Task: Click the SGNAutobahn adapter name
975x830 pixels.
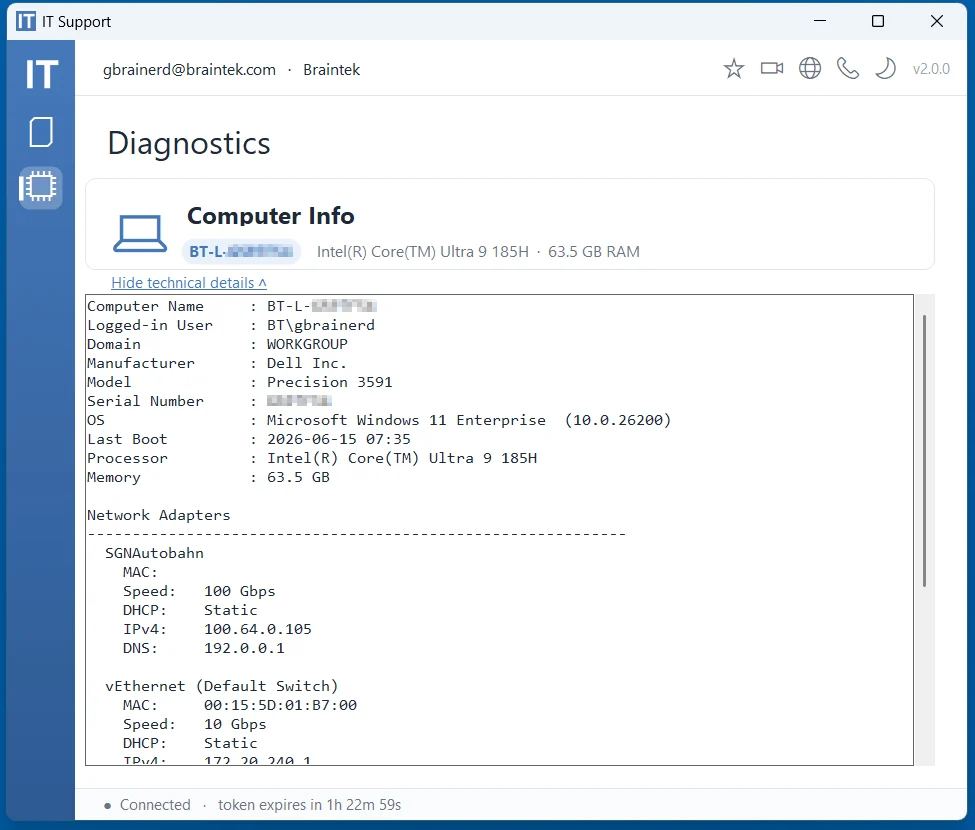Action: tap(154, 553)
